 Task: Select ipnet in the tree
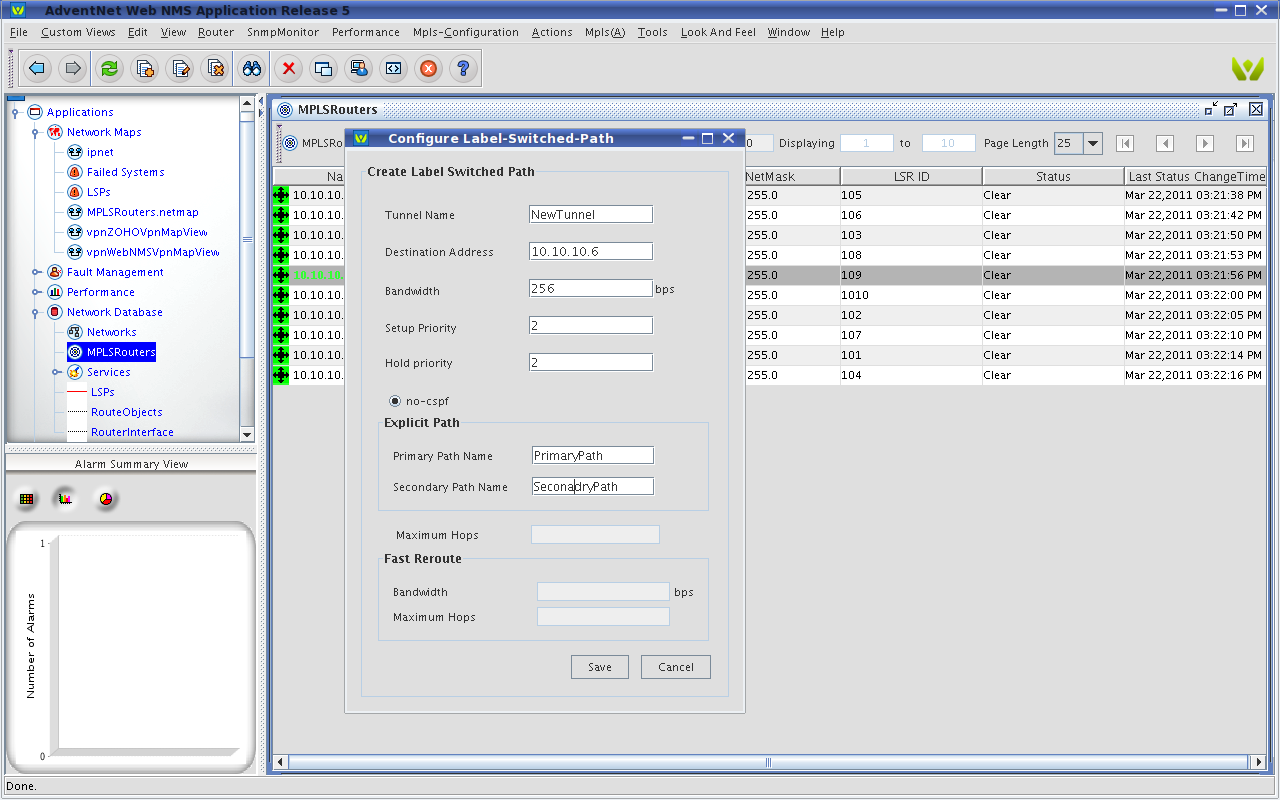(100, 152)
